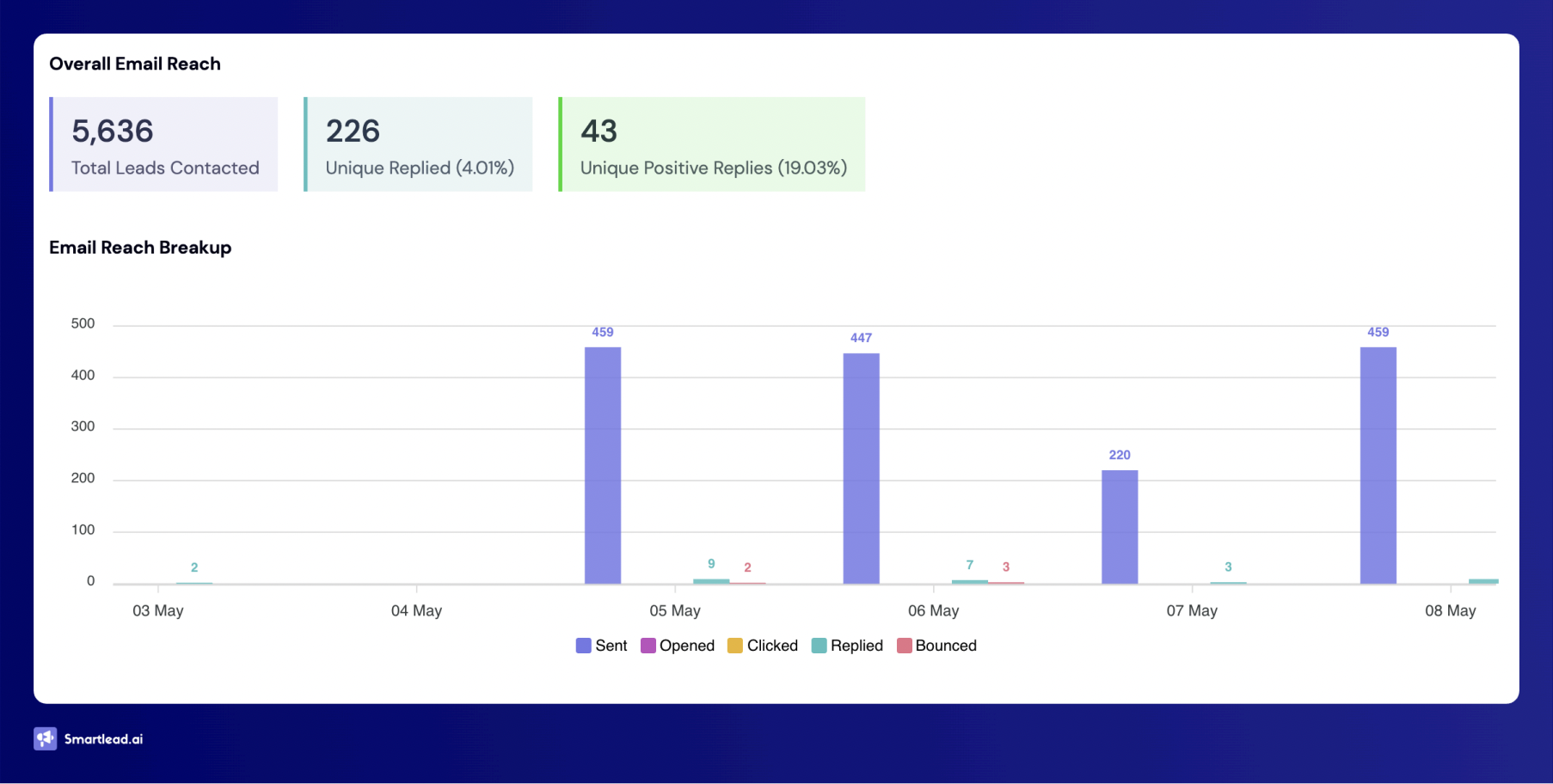Toggle the Clicked series in legend
This screenshot has width=1553, height=784.
(x=763, y=646)
